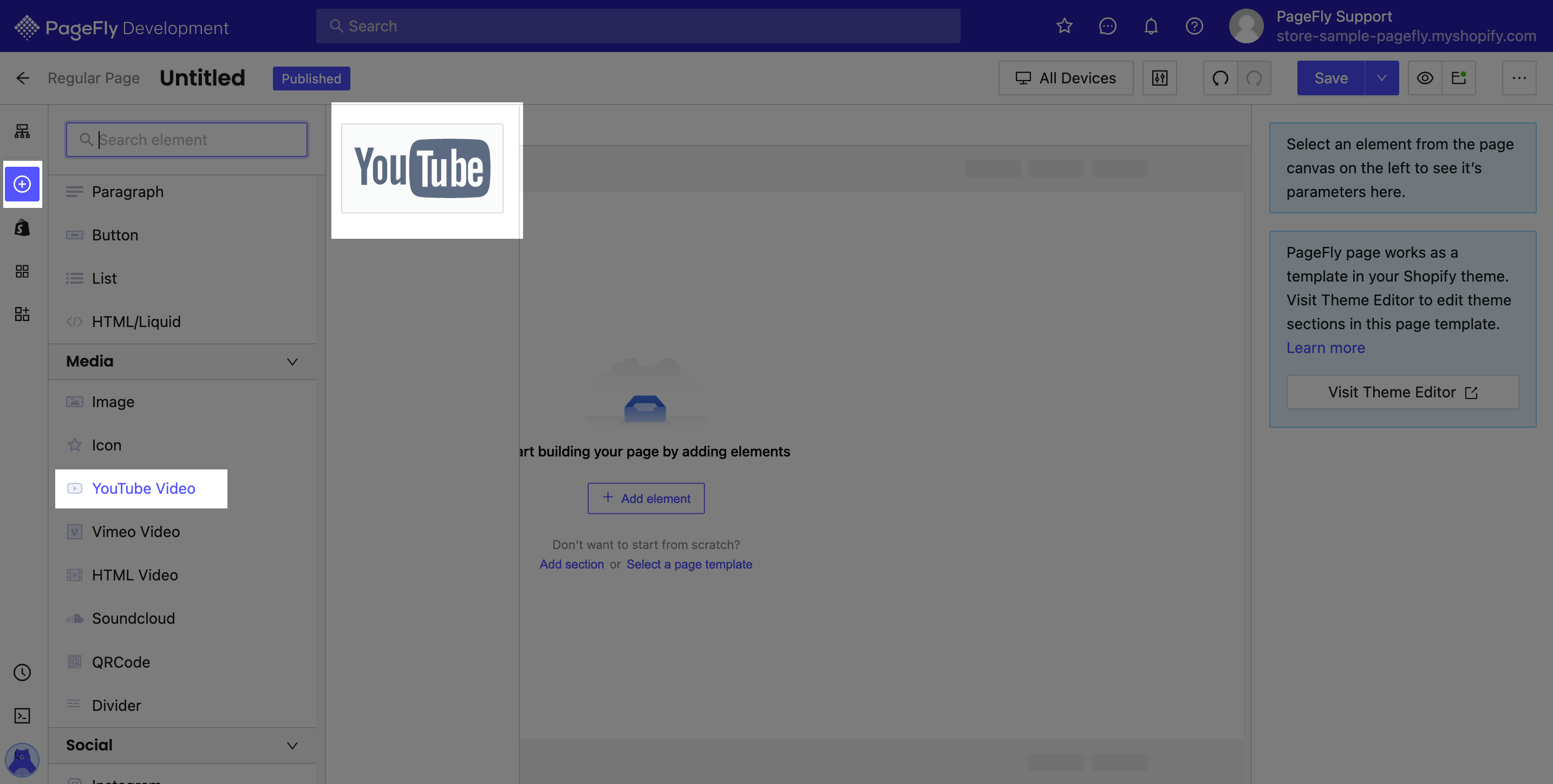Open page settings sliders icon
The width and height of the screenshot is (1553, 784).
click(x=1159, y=78)
